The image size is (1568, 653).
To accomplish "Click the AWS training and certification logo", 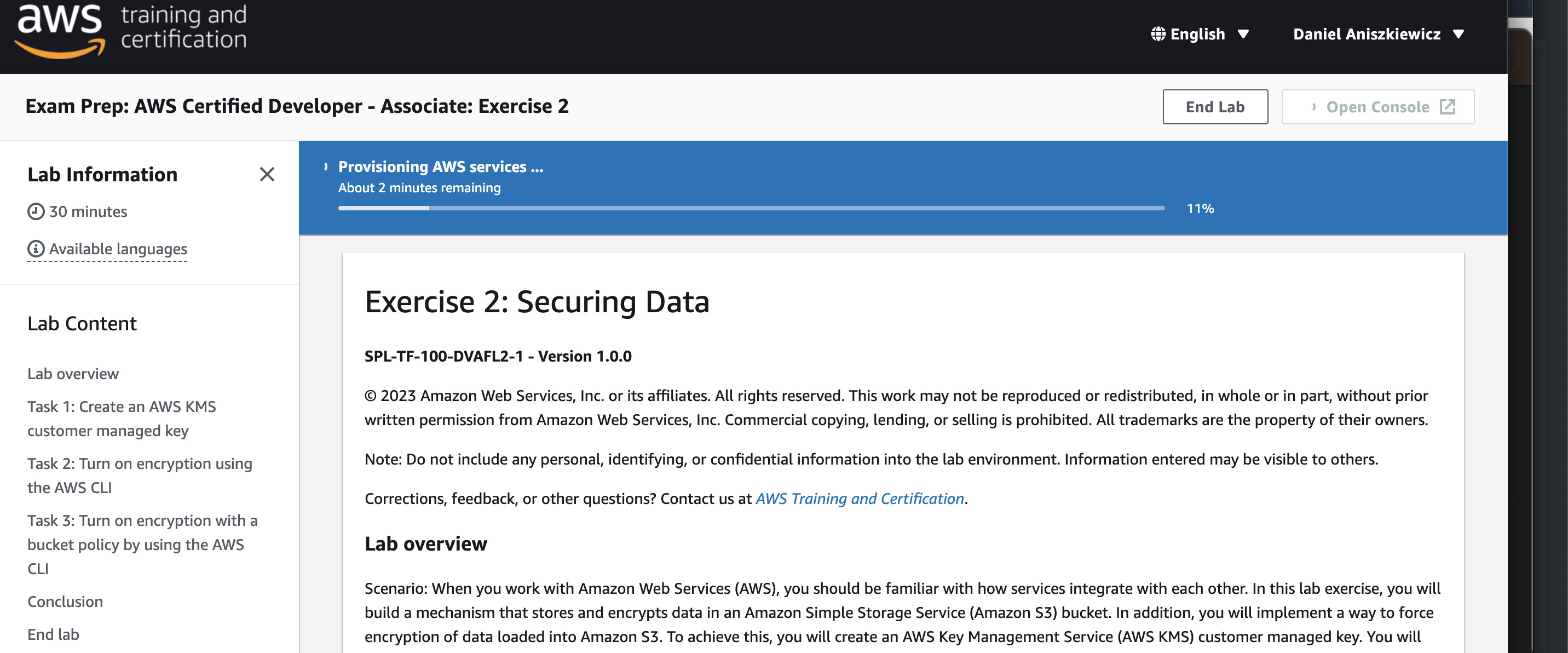I will coord(131,31).
